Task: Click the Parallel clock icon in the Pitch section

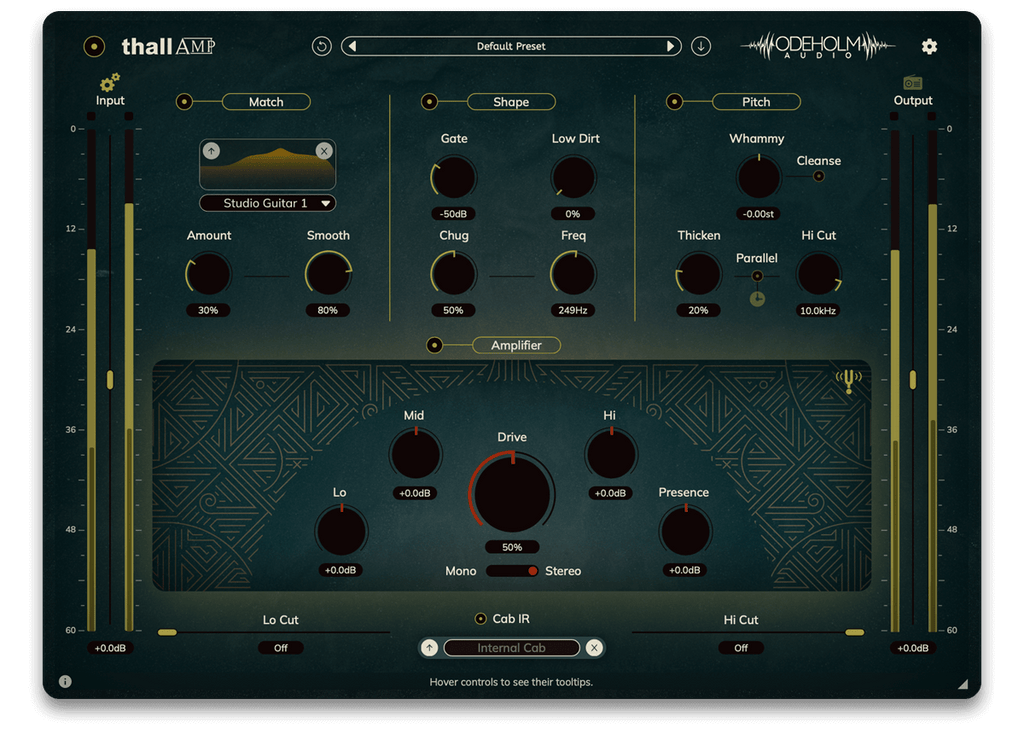Action: tap(757, 297)
